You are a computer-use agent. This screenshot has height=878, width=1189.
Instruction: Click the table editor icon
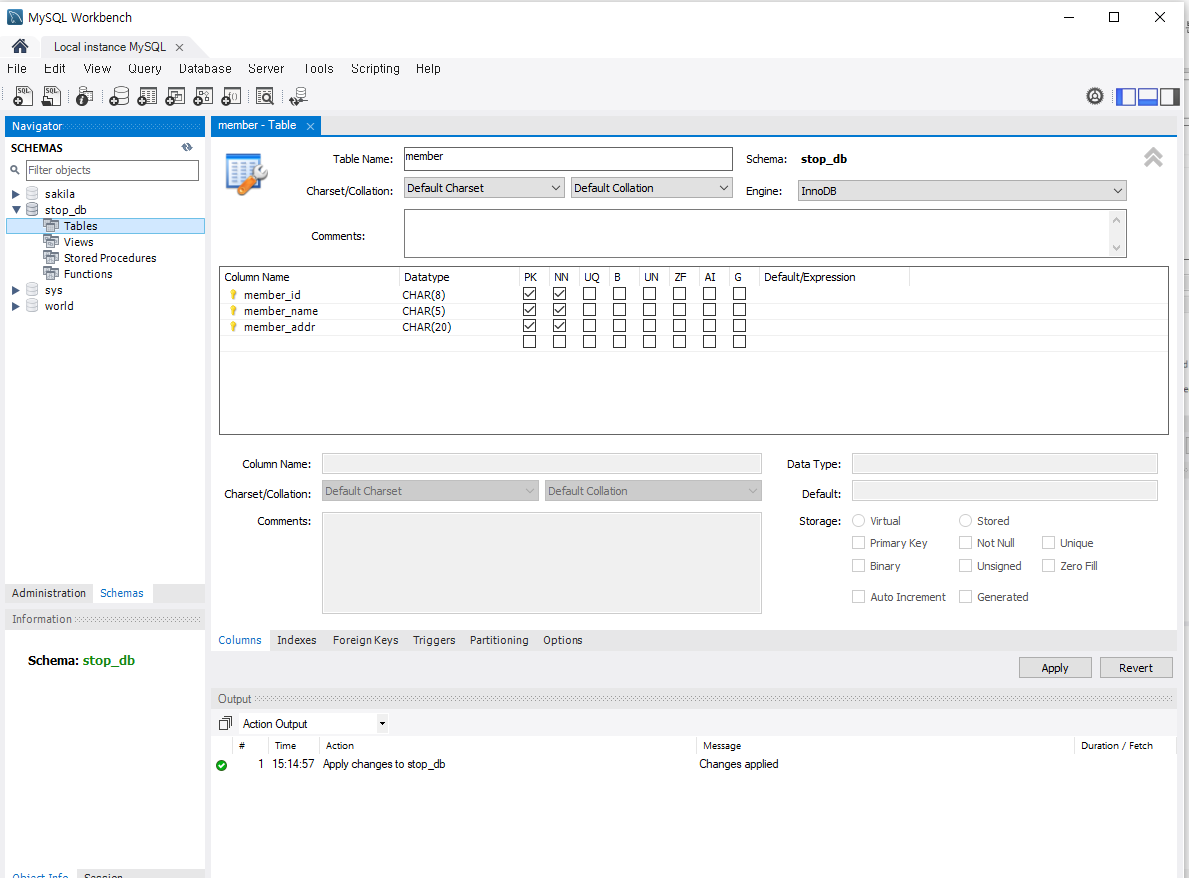(x=246, y=174)
